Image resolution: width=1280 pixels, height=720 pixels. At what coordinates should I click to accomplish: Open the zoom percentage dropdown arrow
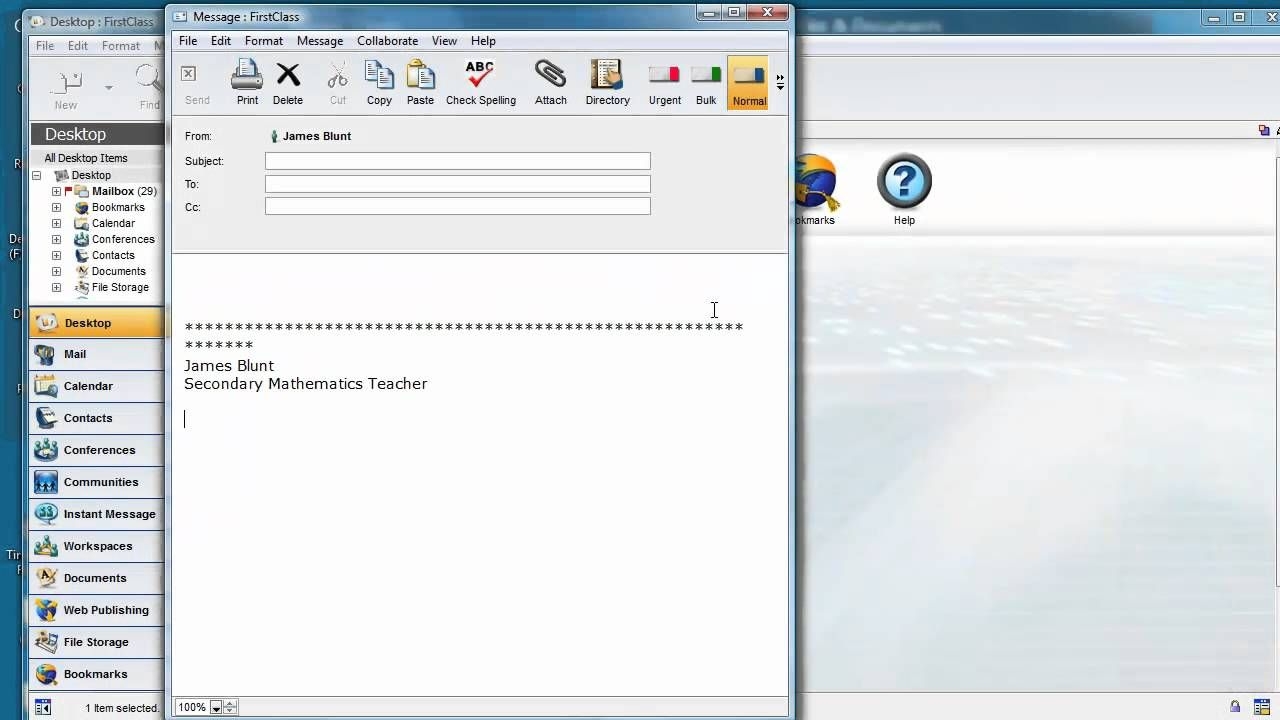point(215,708)
